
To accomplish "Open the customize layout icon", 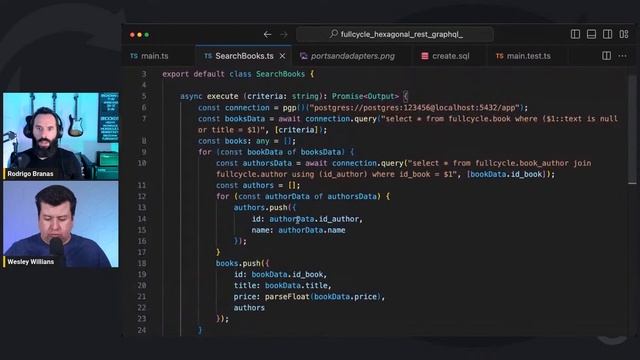I will pyautogui.click(x=624, y=34).
